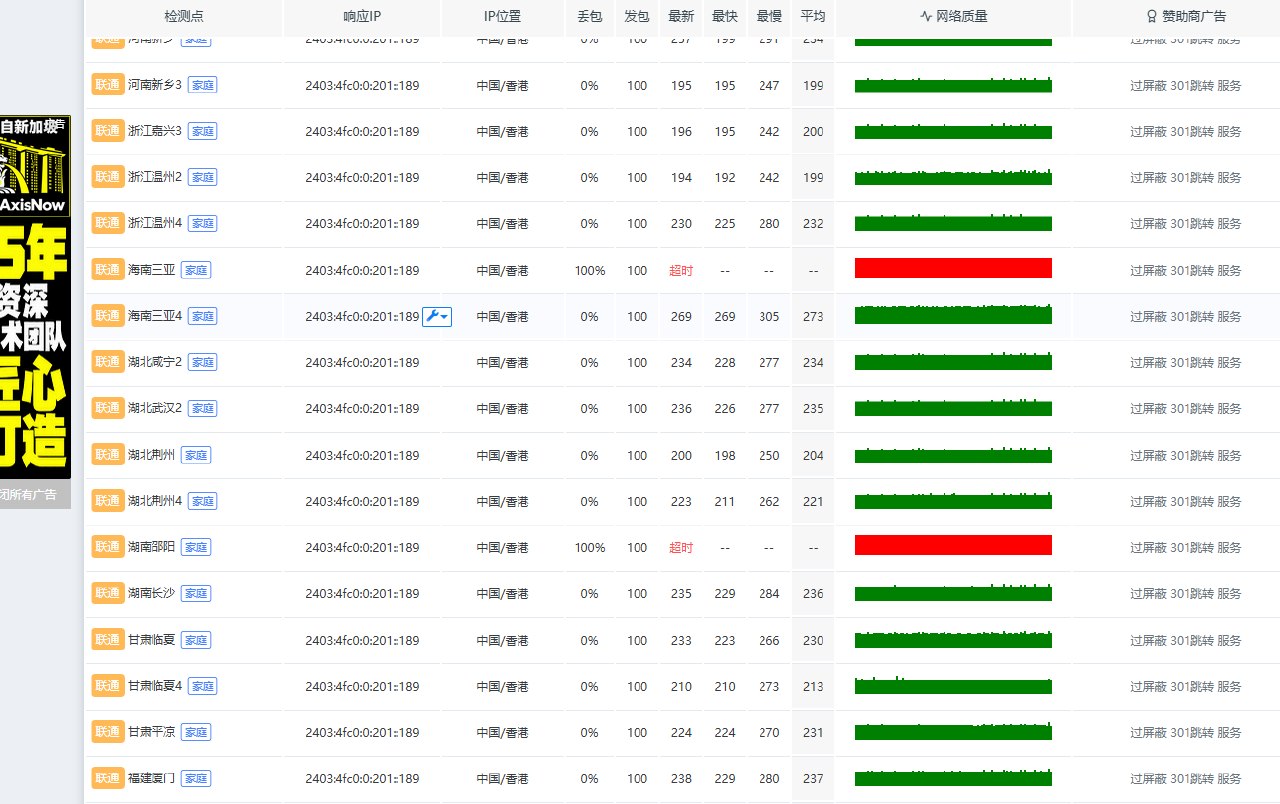Click the 联通 badge on the 河南新乡3 row
This screenshot has height=804, width=1280.
click(x=108, y=85)
